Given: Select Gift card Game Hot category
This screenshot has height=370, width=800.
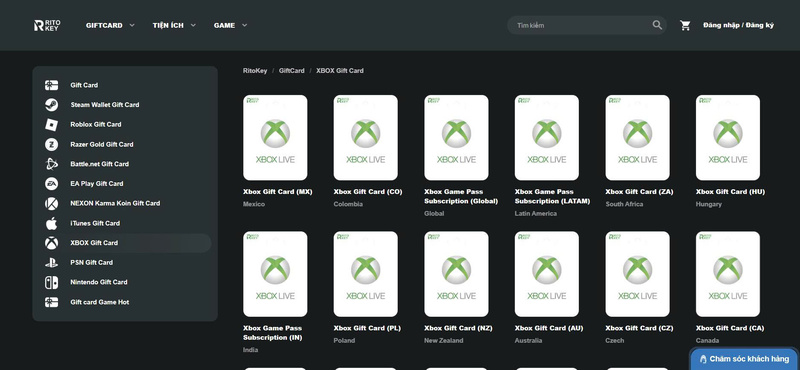Looking at the screenshot, I should tap(99, 302).
